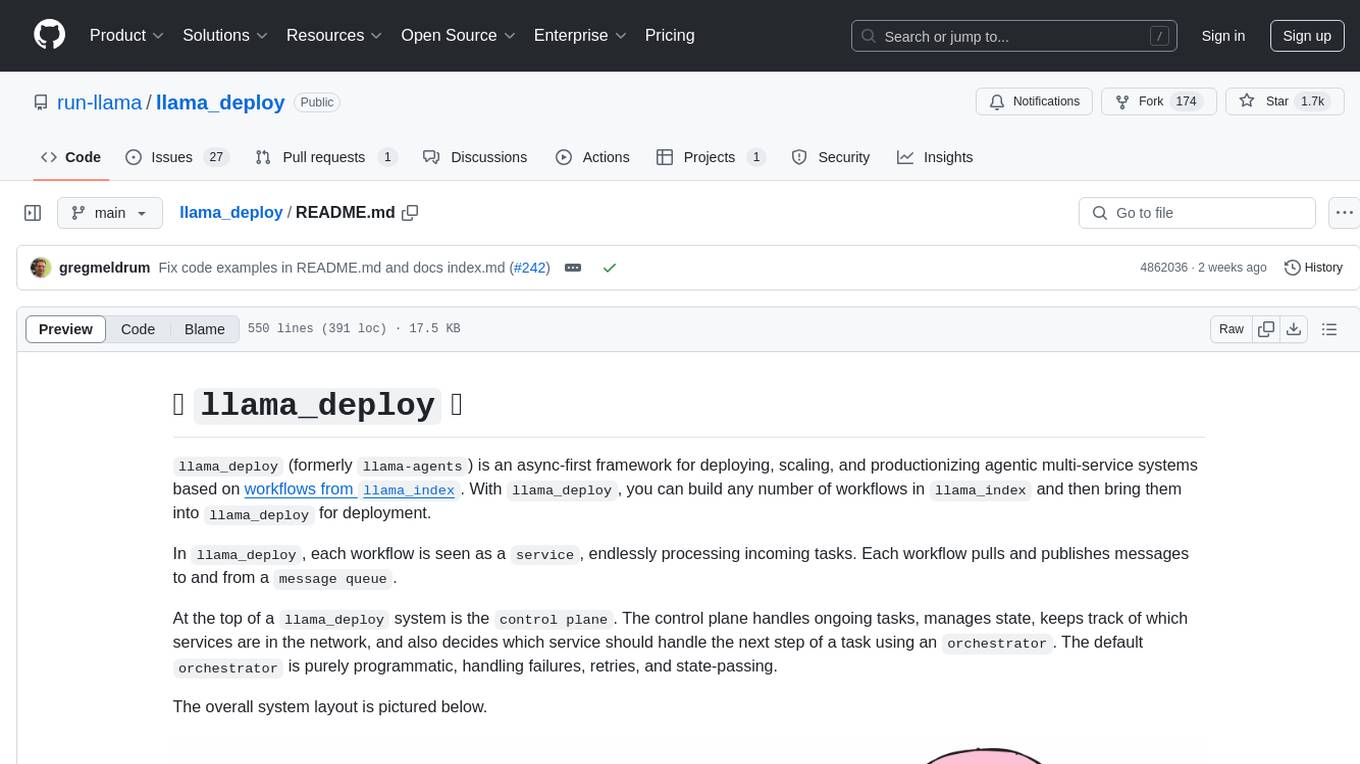View the commit check status checkmark

[609, 268]
